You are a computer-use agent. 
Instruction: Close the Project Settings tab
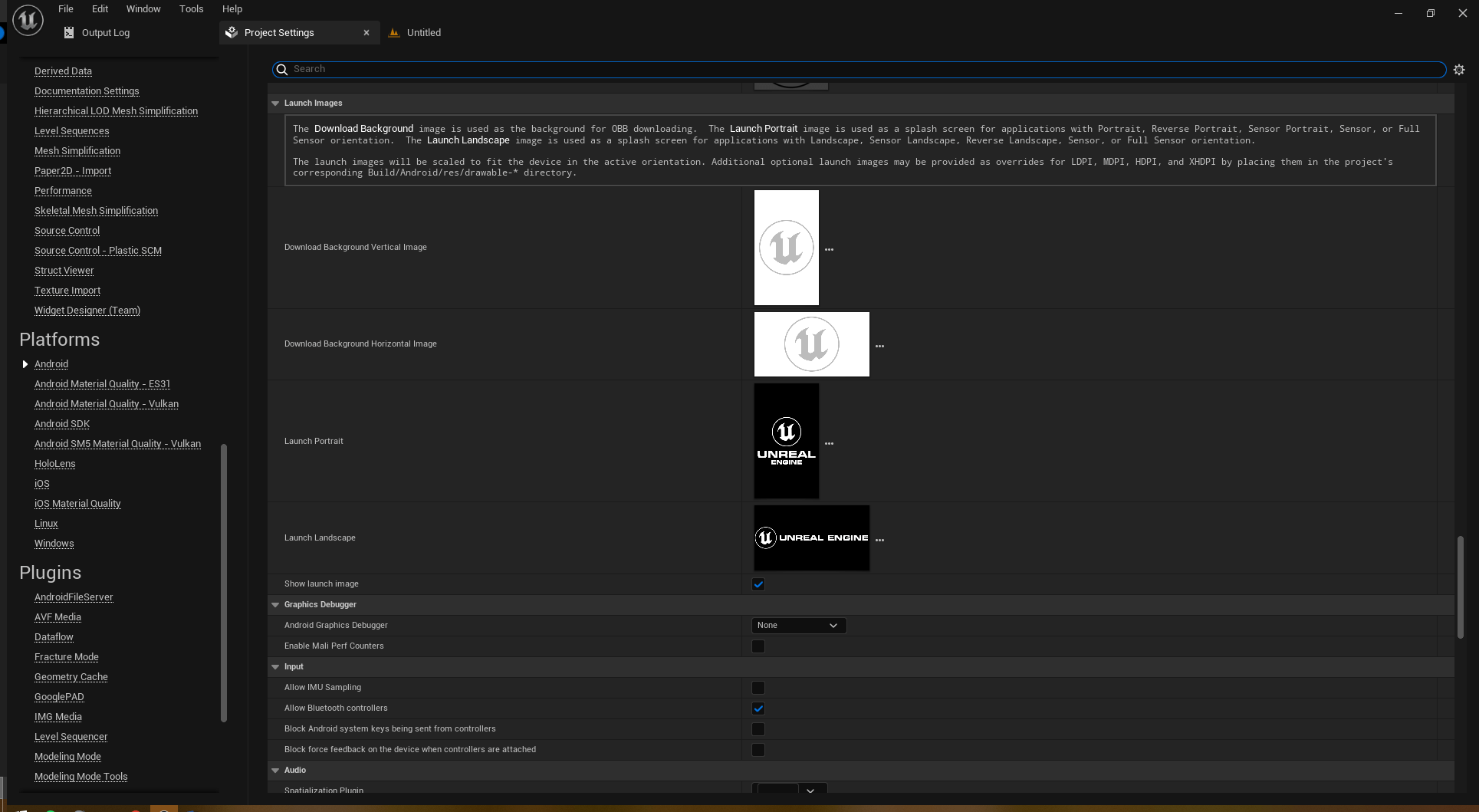366,32
